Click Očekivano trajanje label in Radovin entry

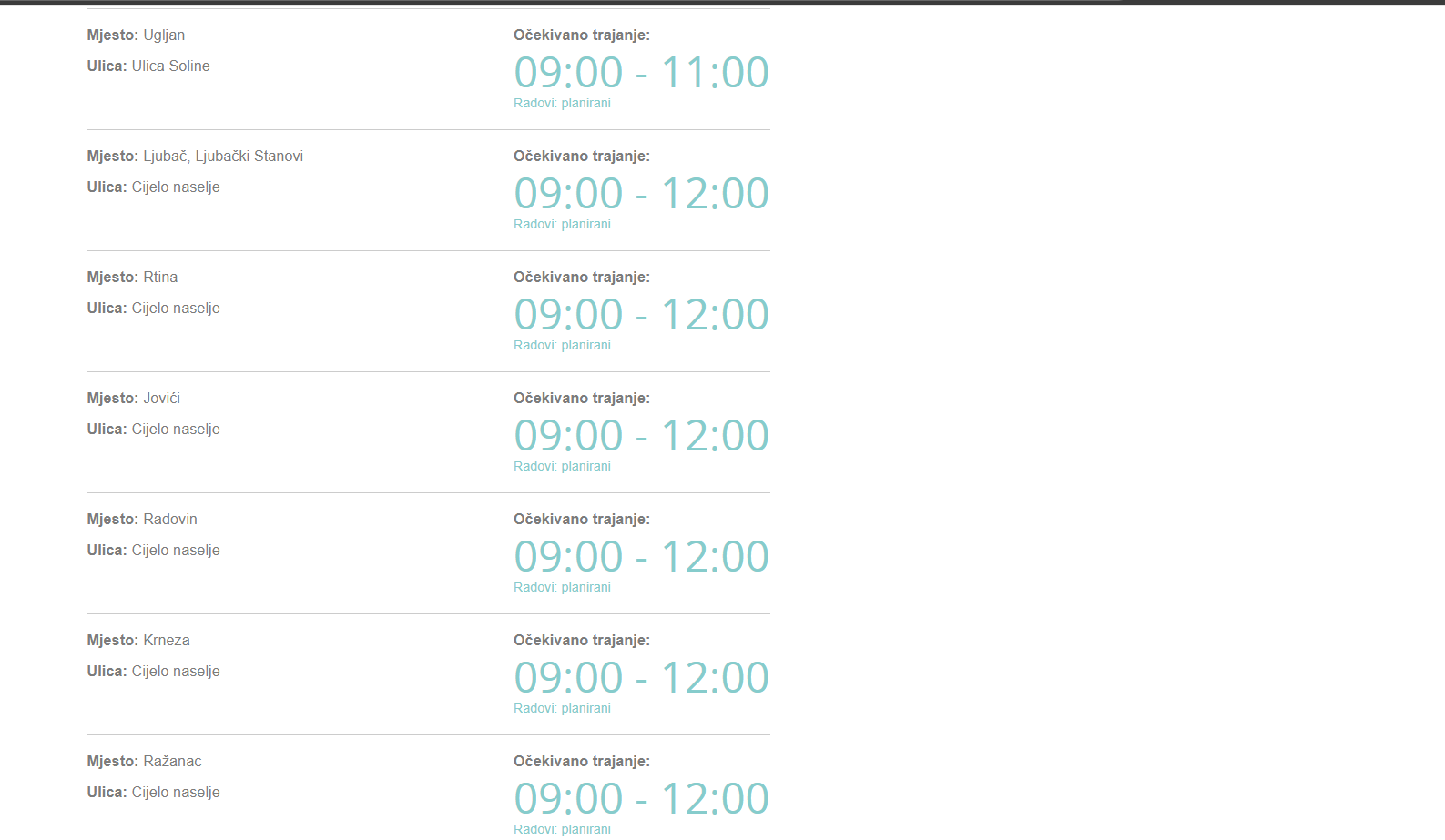click(x=582, y=520)
